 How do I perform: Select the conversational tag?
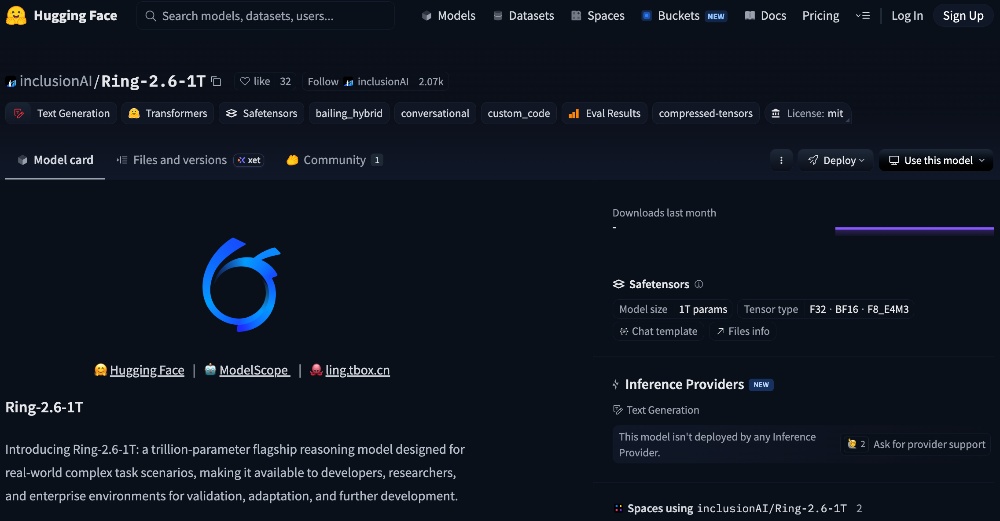(x=435, y=113)
